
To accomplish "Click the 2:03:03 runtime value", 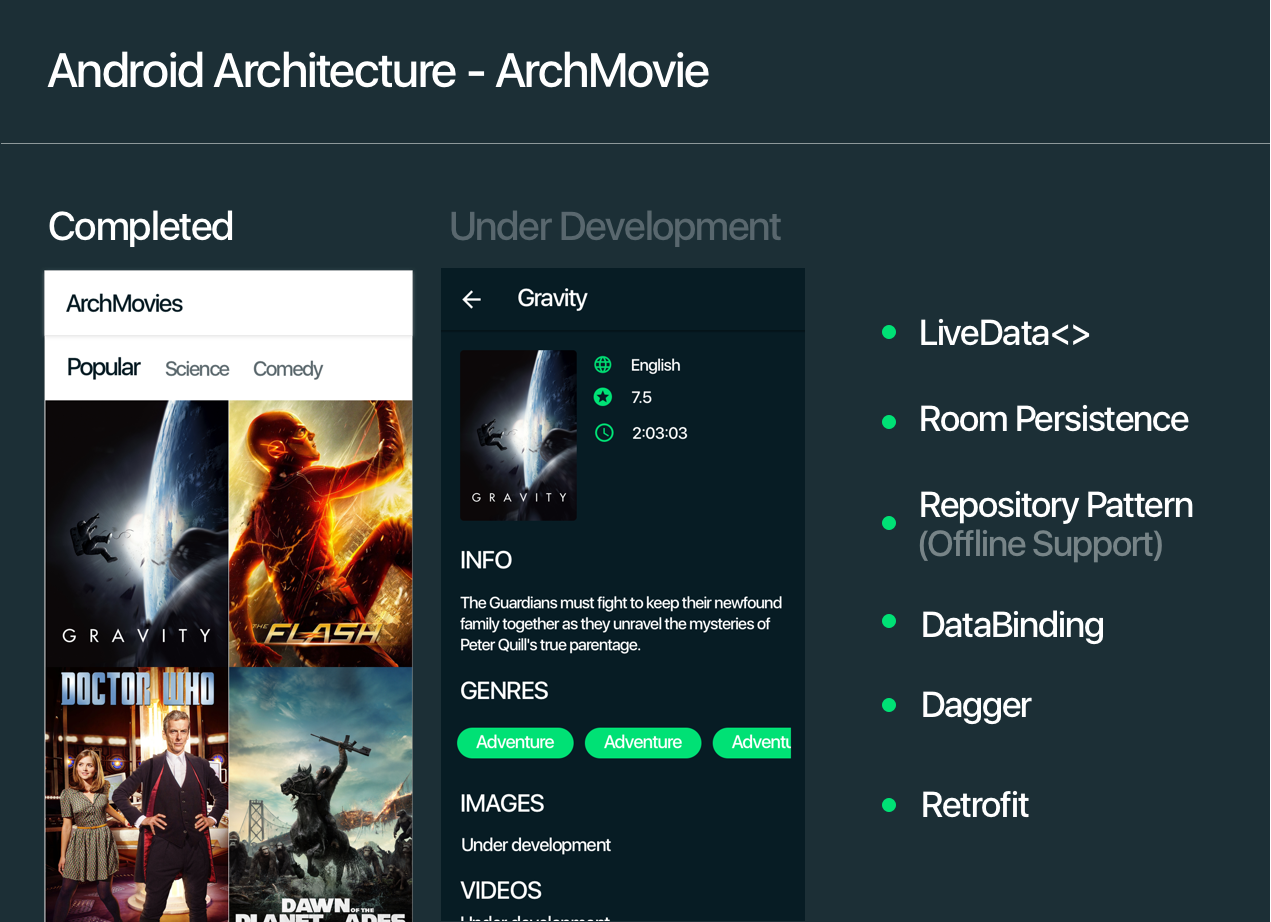I will pyautogui.click(x=660, y=434).
